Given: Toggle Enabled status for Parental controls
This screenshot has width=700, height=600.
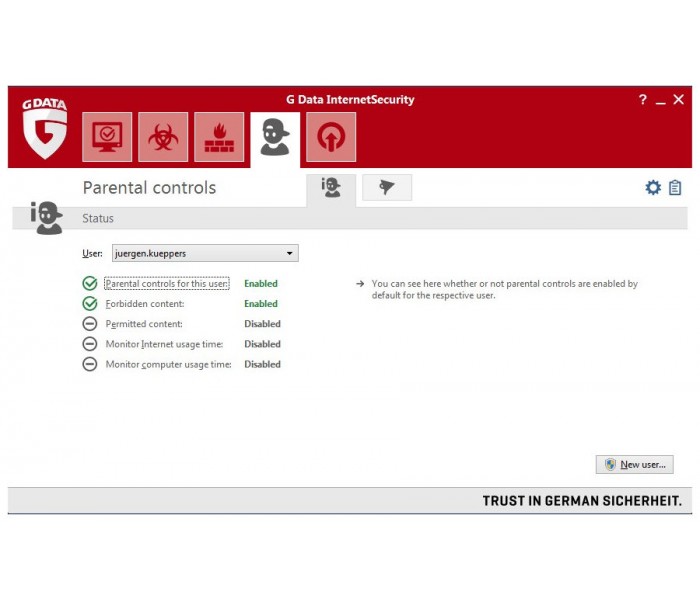Looking at the screenshot, I should 261,283.
